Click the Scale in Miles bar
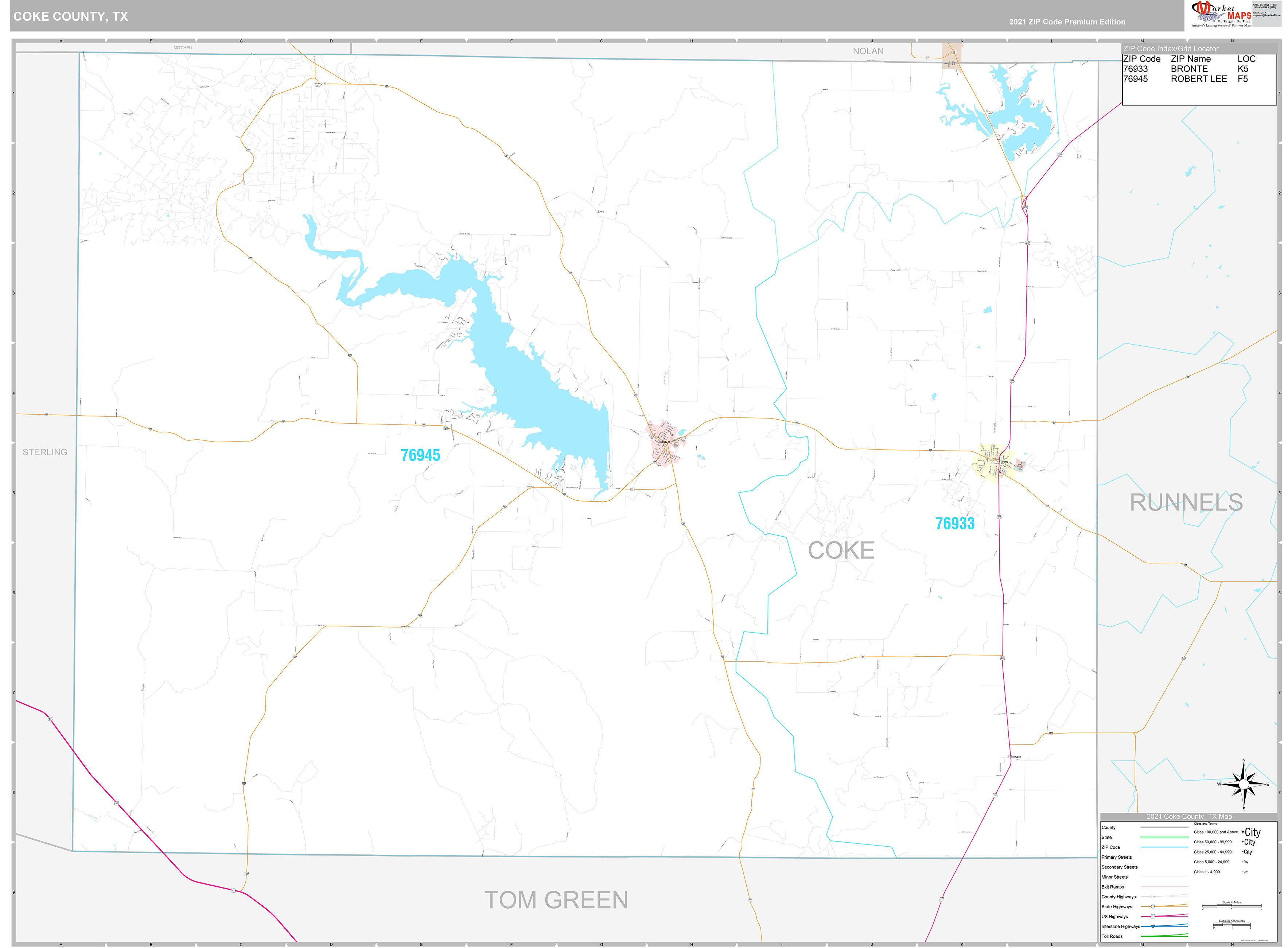Viewport: 1288px width, 948px height. point(1232,906)
